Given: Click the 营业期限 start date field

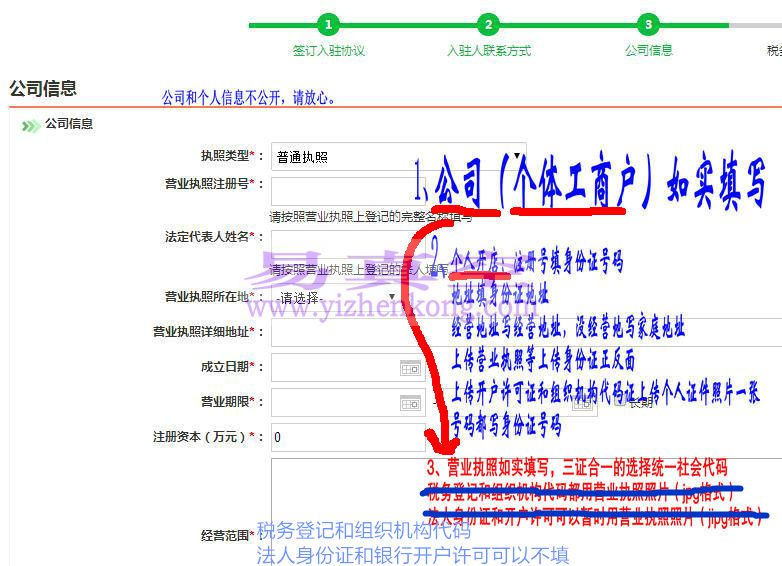Looking at the screenshot, I should pos(335,403).
